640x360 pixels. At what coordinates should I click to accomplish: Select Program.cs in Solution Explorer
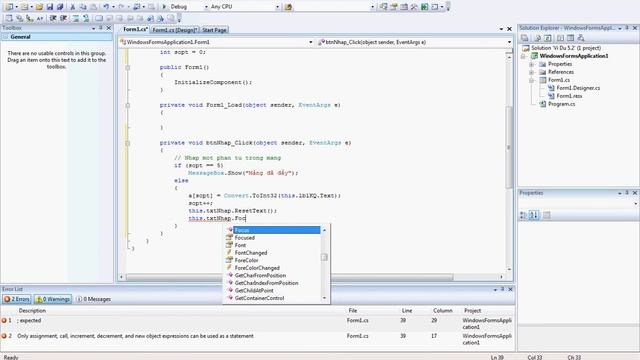(561, 104)
